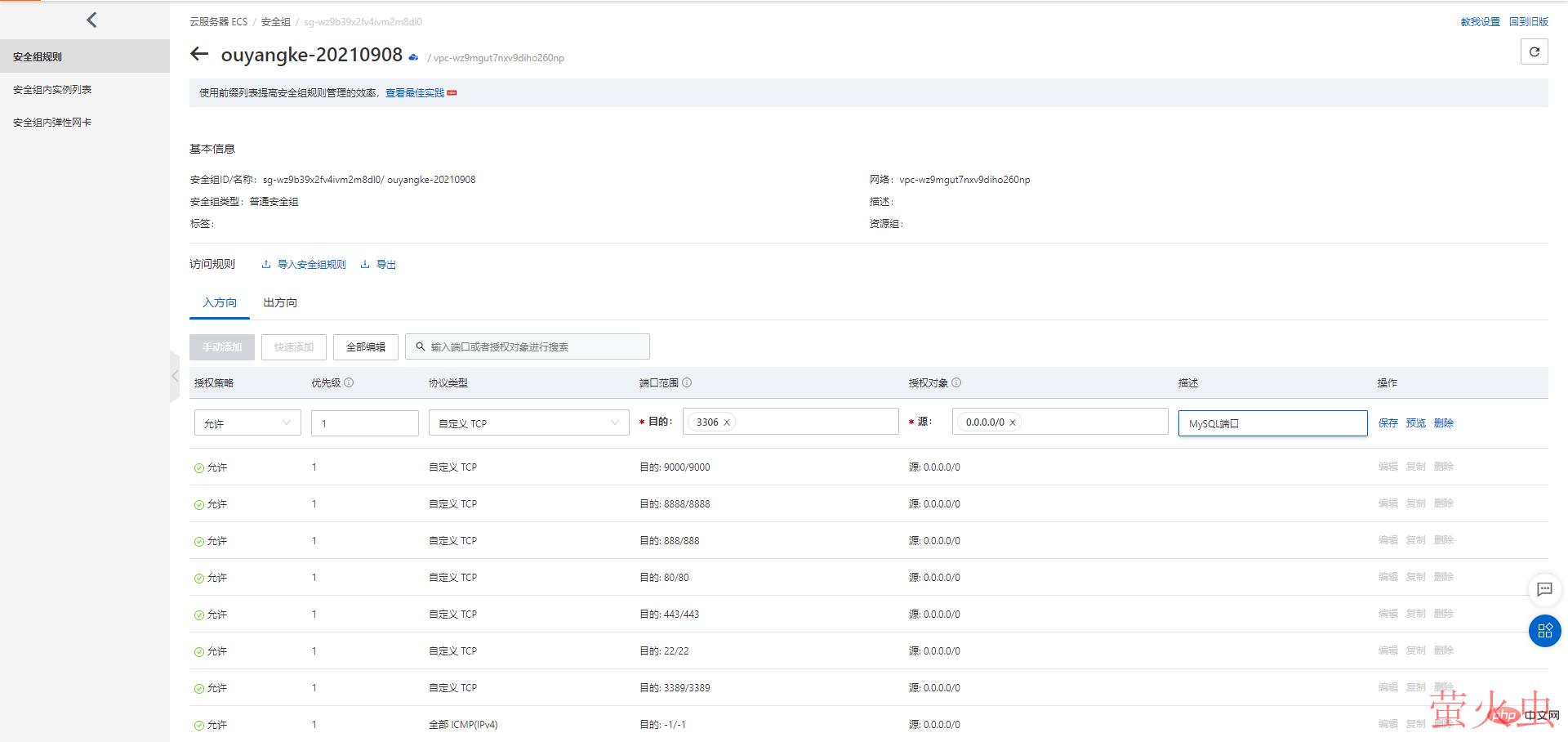Screen dimensions: 1568x742
Task: Open the 允许 policy dropdown
Action: [x=247, y=422]
